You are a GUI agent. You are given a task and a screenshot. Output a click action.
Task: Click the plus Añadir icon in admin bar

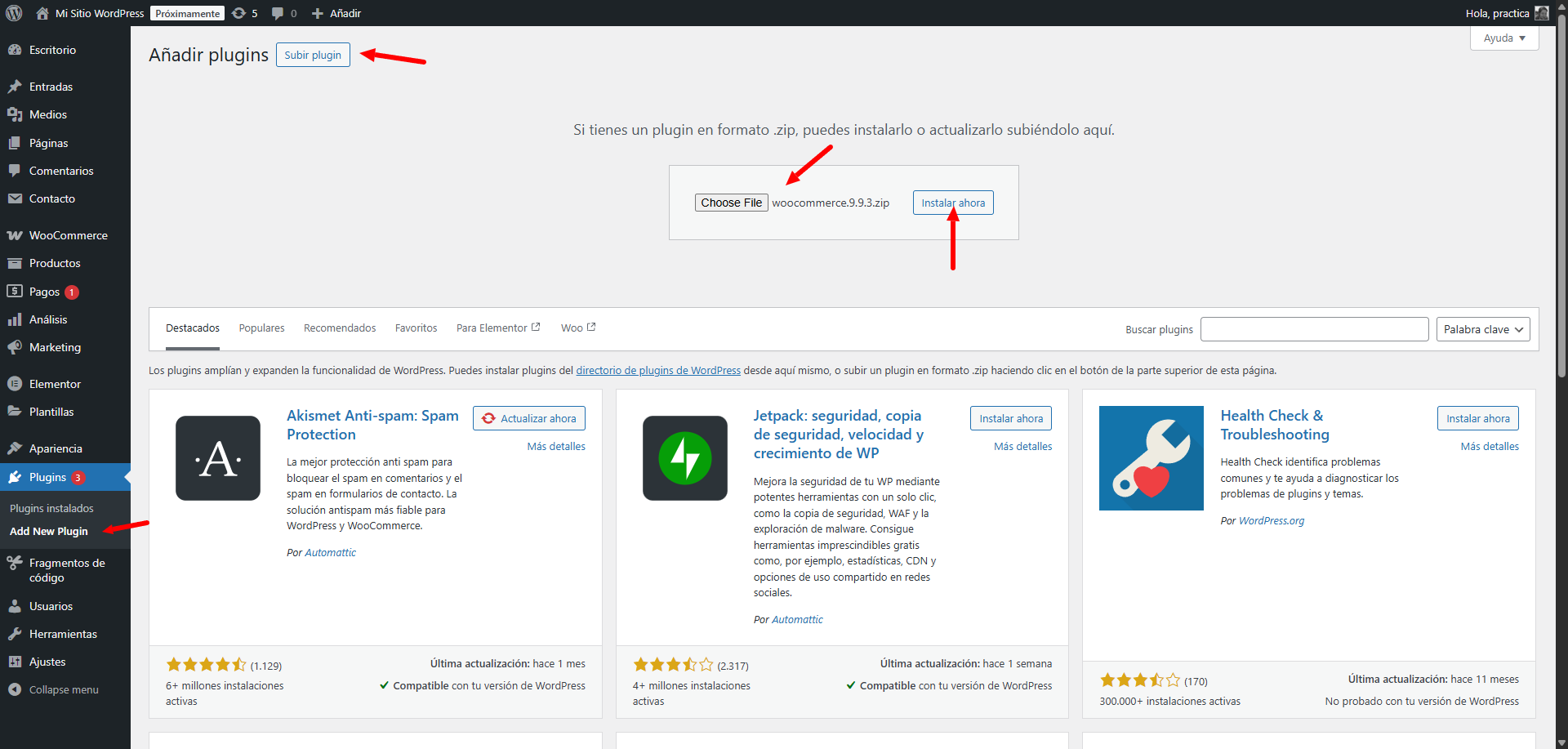(318, 13)
